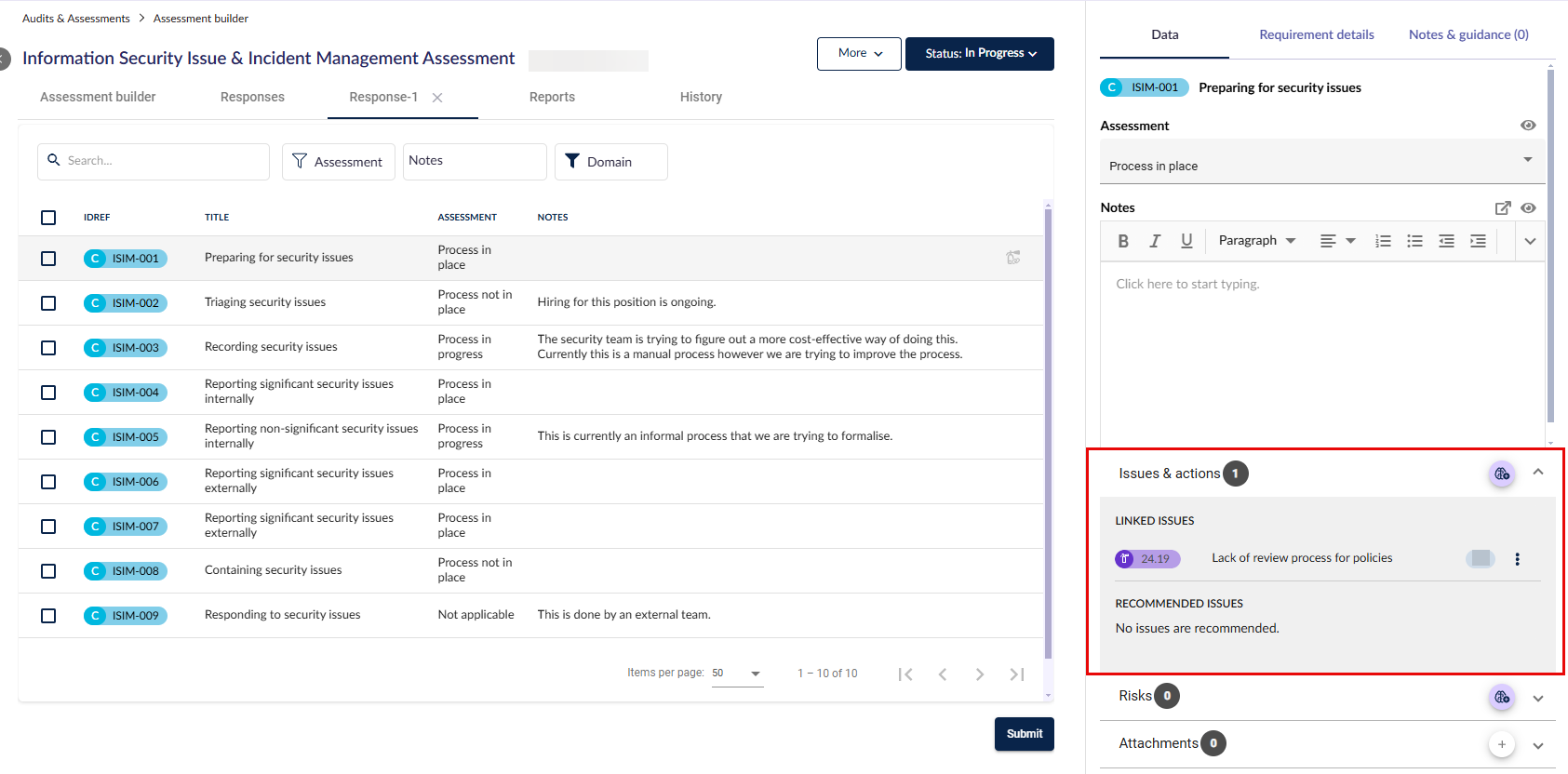Click the Bold formatting icon

pos(1123,241)
